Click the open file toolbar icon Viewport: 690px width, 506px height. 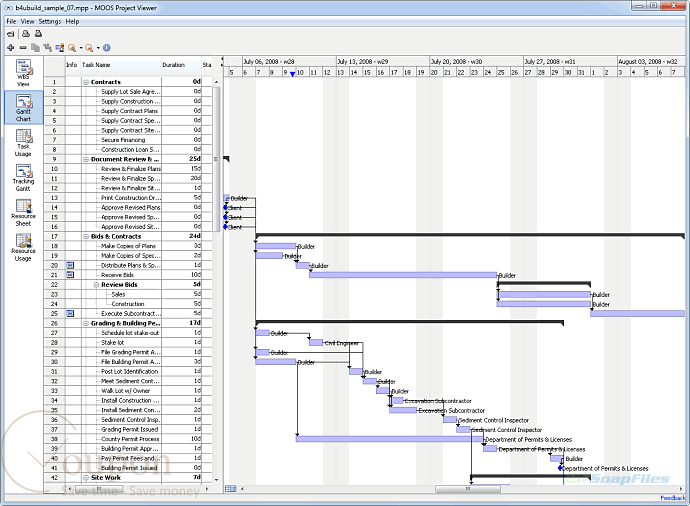coord(10,34)
